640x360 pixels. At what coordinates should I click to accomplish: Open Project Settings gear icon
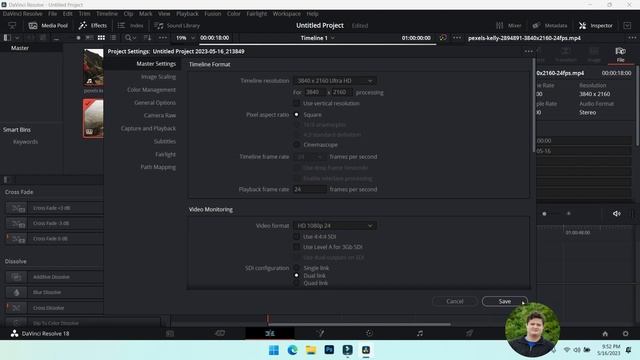coord(625,333)
